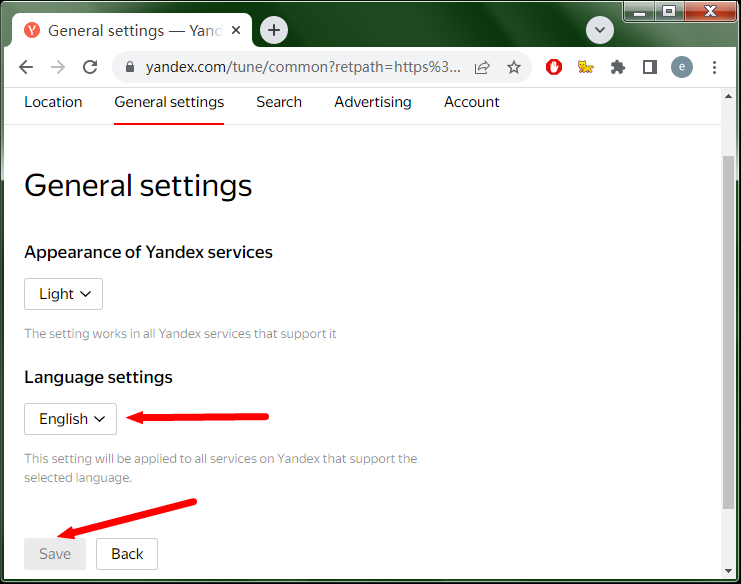Expand the tab search dropdown arrow
Screen dimensions: 741x584
600,30
